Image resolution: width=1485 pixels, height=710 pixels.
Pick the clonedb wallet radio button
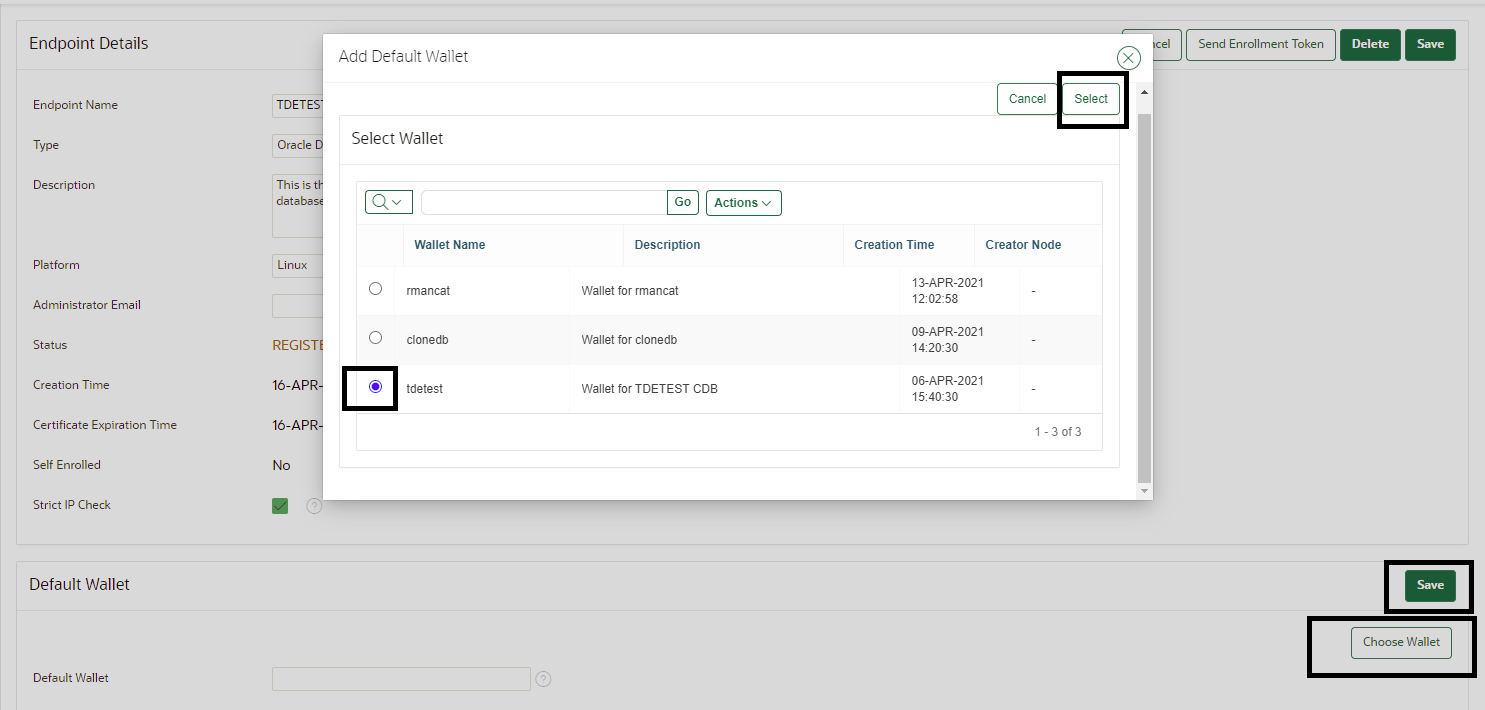[375, 337]
